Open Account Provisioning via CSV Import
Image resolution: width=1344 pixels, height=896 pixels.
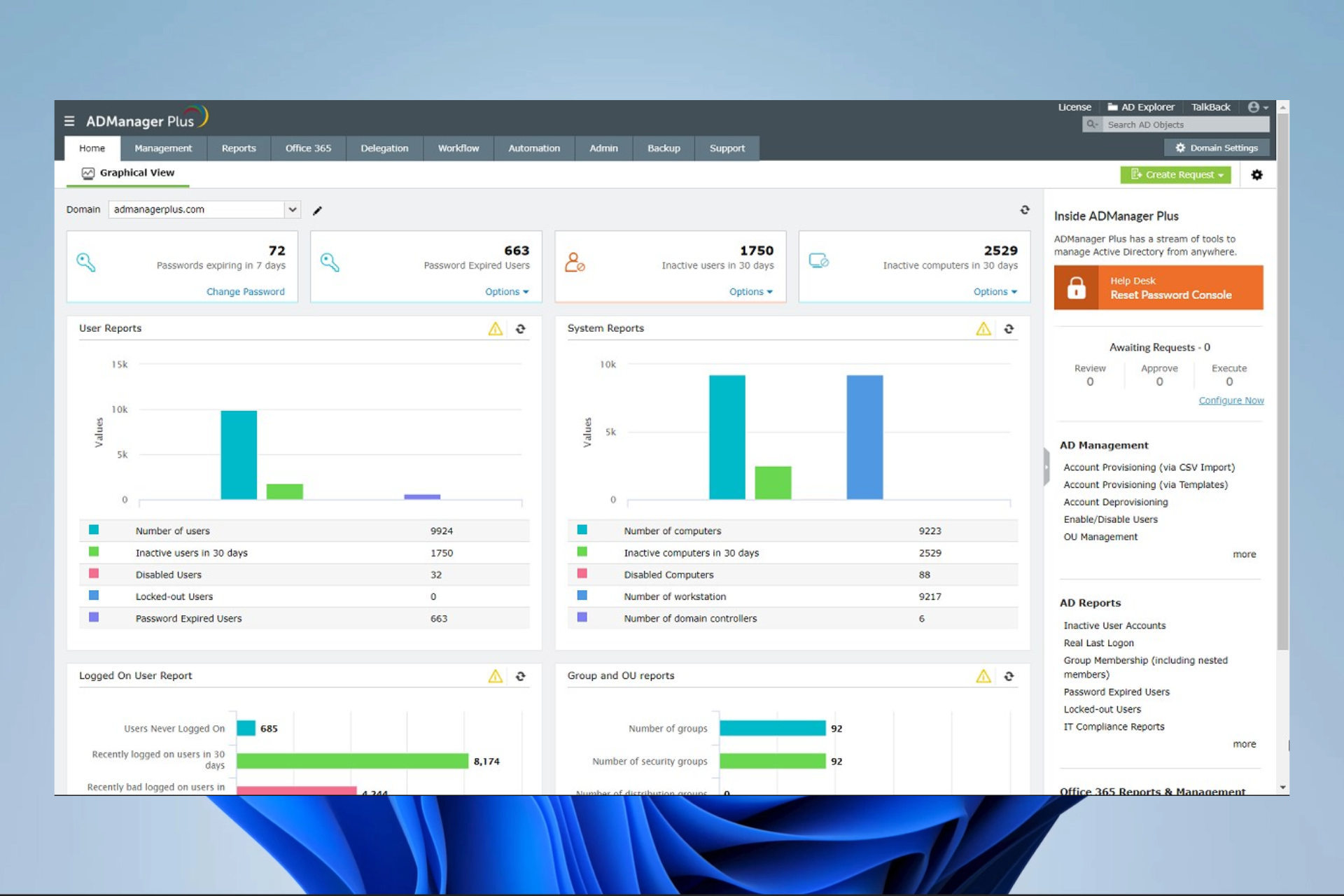pyautogui.click(x=1149, y=468)
